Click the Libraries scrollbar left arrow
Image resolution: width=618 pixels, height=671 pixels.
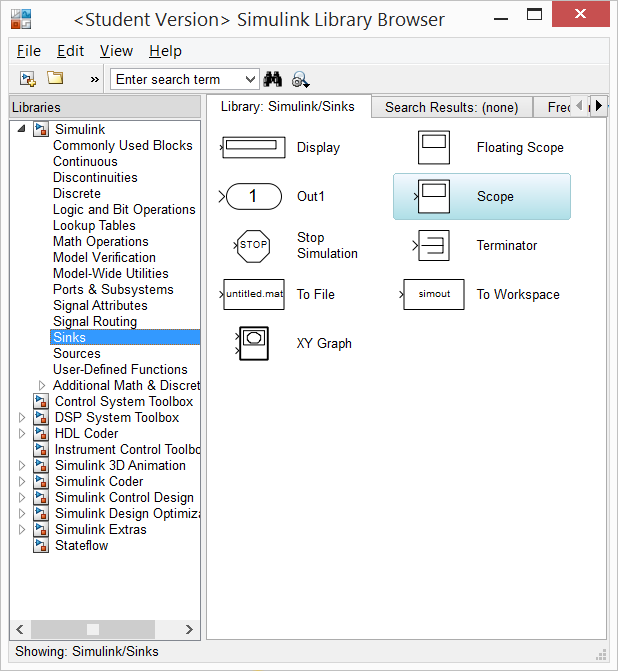(x=20, y=629)
